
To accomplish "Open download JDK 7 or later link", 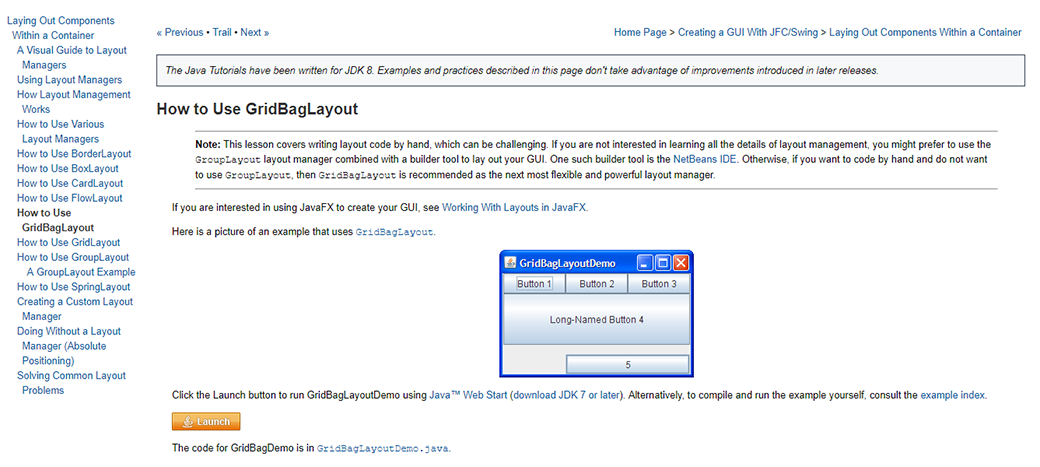I will click(x=567, y=395).
